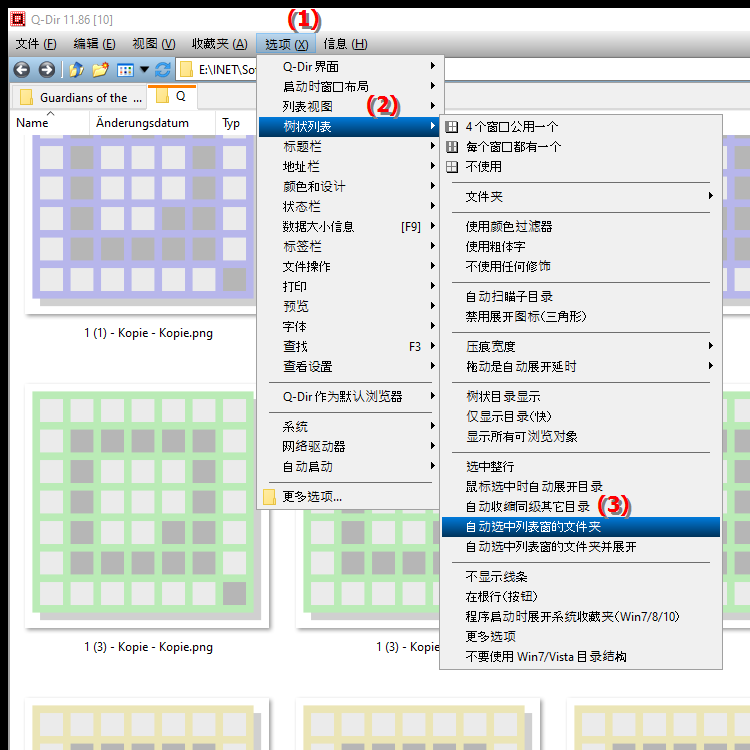Open thumbnail 1 (3) - Kopie - Kopie.png
Viewport: 750px width, 750px height.
[147, 506]
